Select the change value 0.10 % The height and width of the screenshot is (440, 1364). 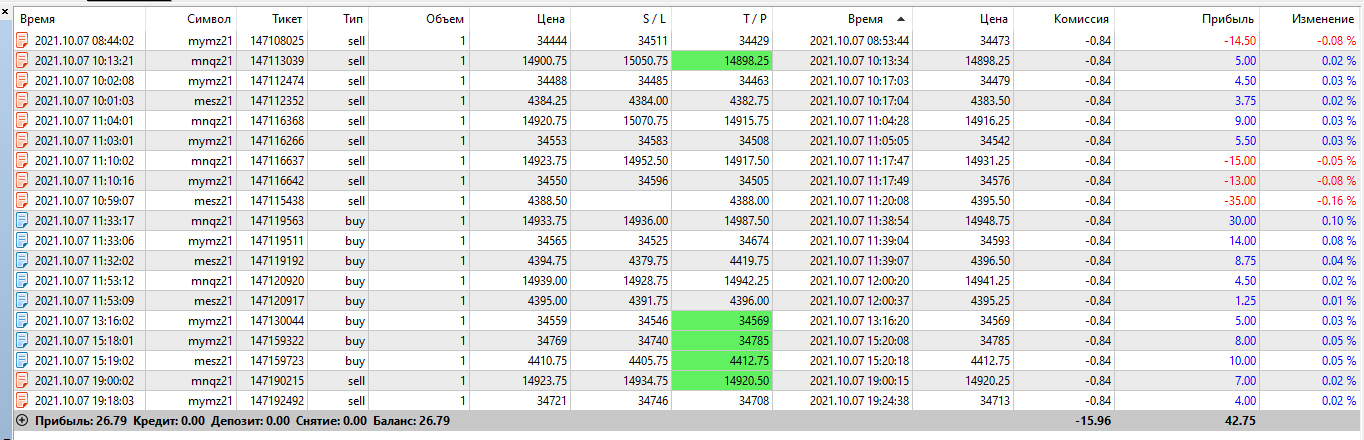pyautogui.click(x=1336, y=221)
